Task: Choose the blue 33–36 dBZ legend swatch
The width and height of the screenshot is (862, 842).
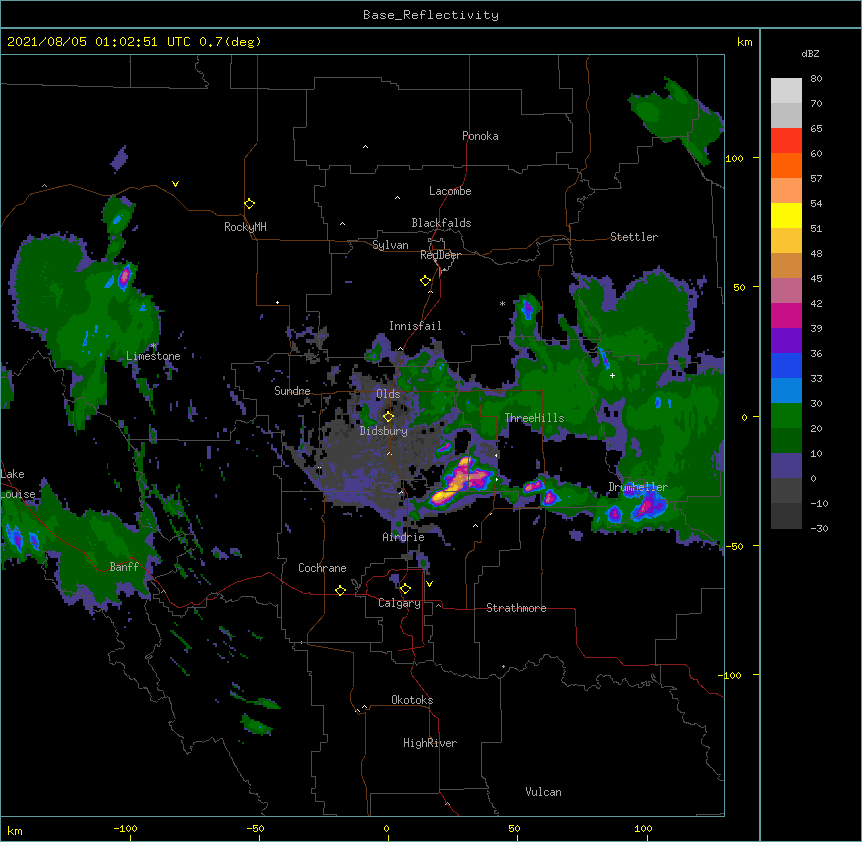Action: [x=786, y=365]
